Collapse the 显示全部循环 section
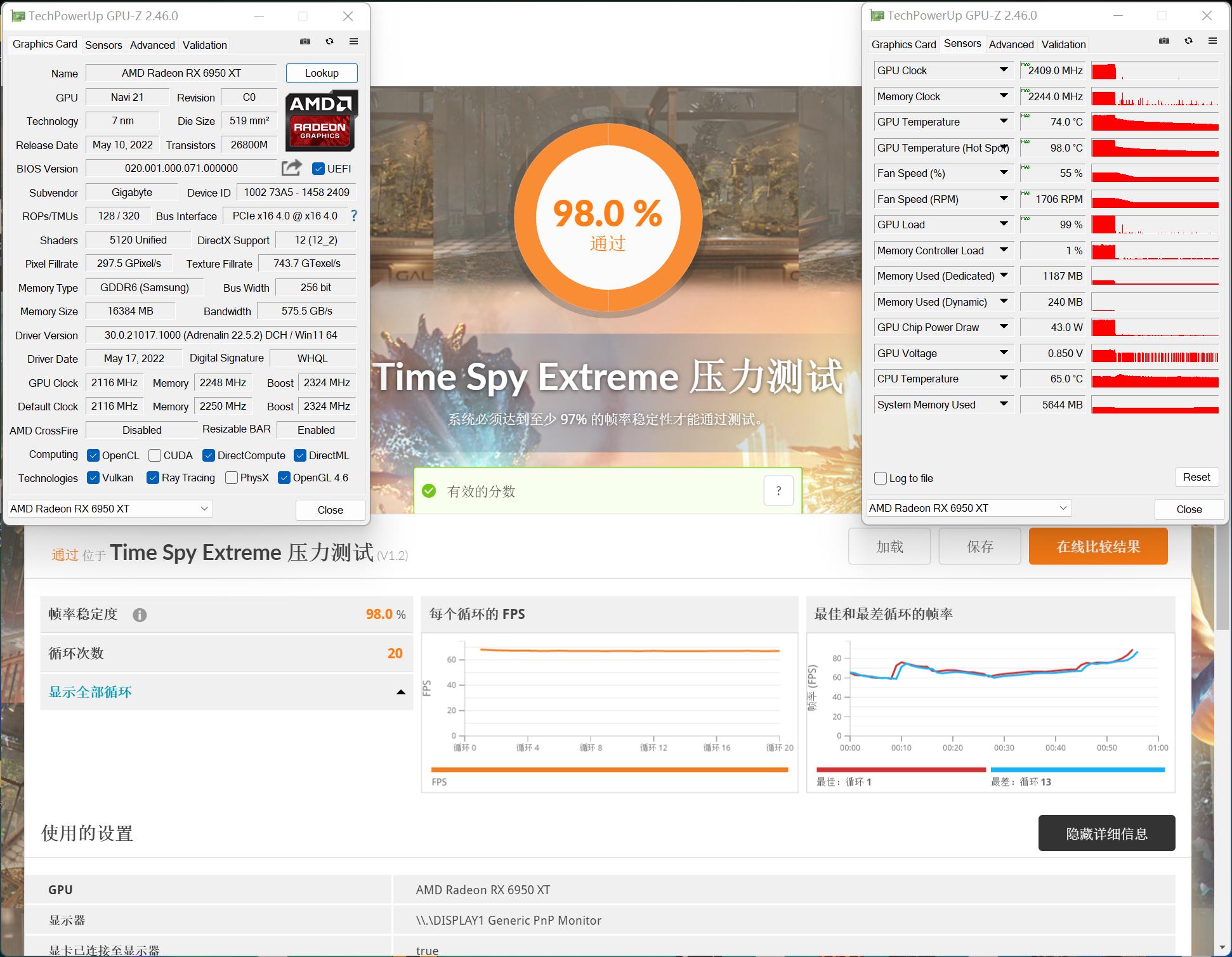The height and width of the screenshot is (957, 1232). click(400, 692)
